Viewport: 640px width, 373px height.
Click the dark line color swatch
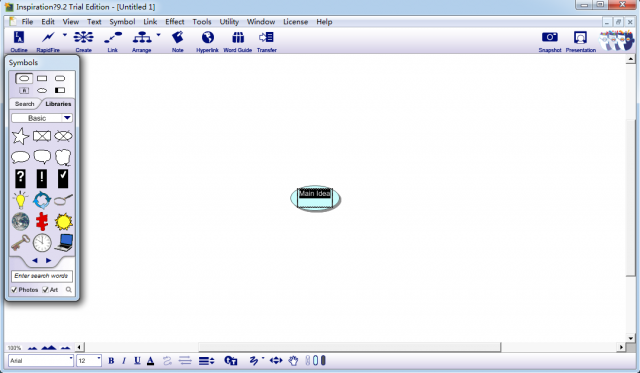(323, 360)
